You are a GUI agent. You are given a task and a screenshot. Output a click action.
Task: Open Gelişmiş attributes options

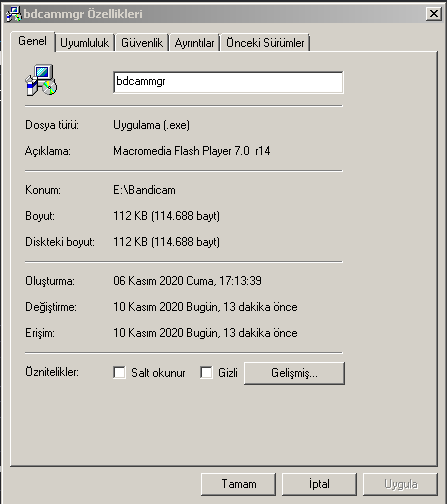(294, 373)
